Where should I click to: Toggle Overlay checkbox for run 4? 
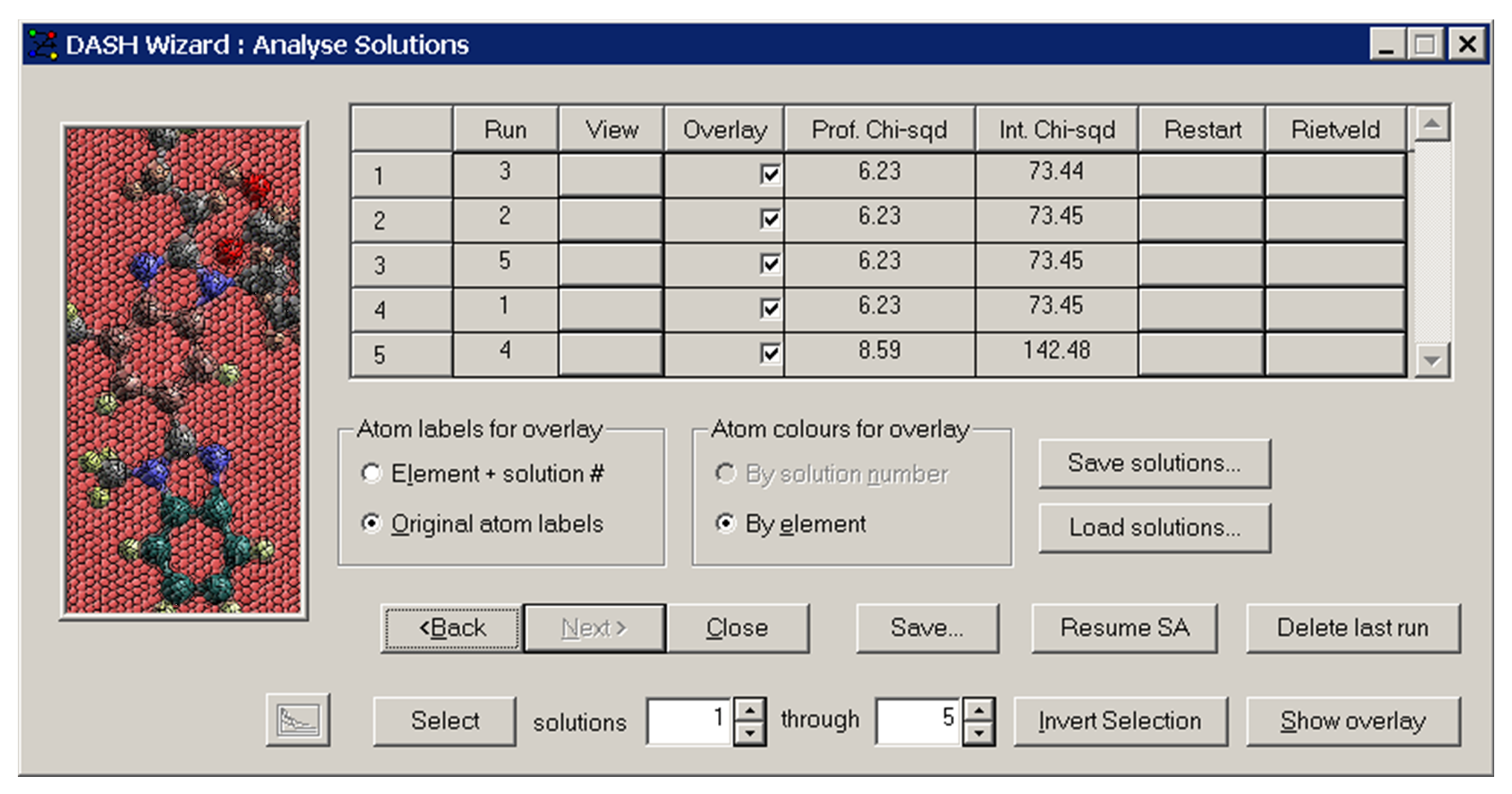click(x=770, y=354)
